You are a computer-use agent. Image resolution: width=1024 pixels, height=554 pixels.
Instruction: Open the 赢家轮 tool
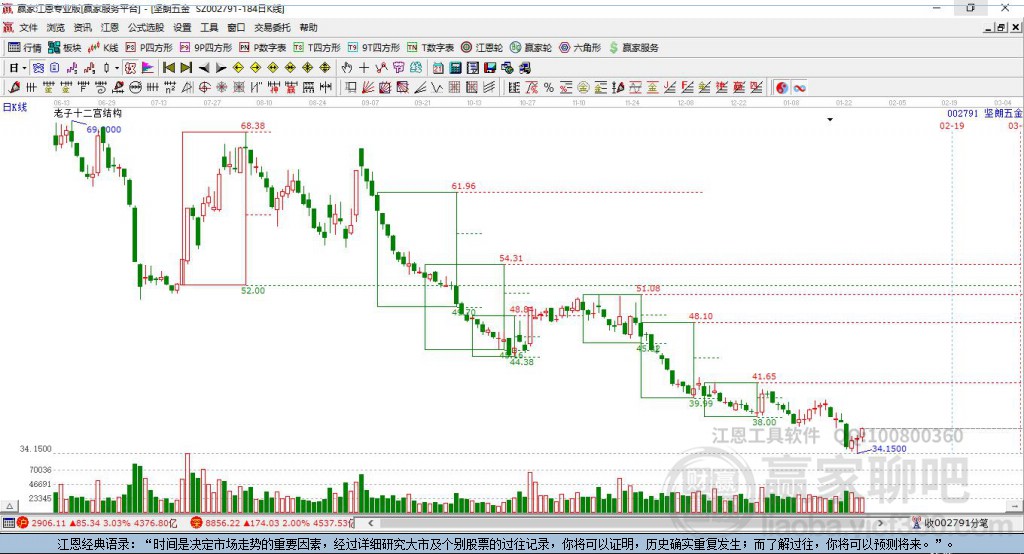click(x=531, y=48)
